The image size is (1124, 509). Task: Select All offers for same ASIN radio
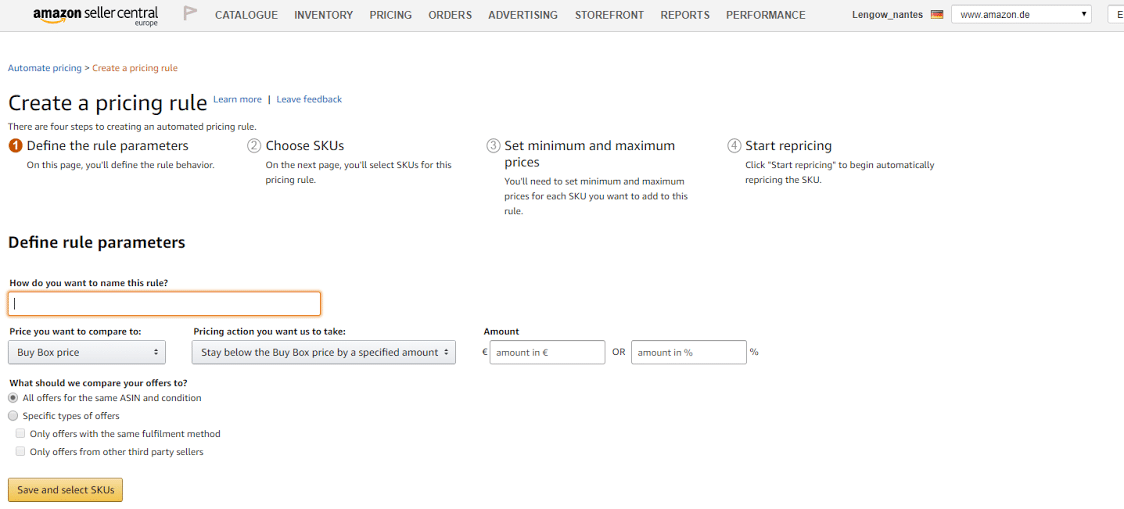tap(13, 398)
